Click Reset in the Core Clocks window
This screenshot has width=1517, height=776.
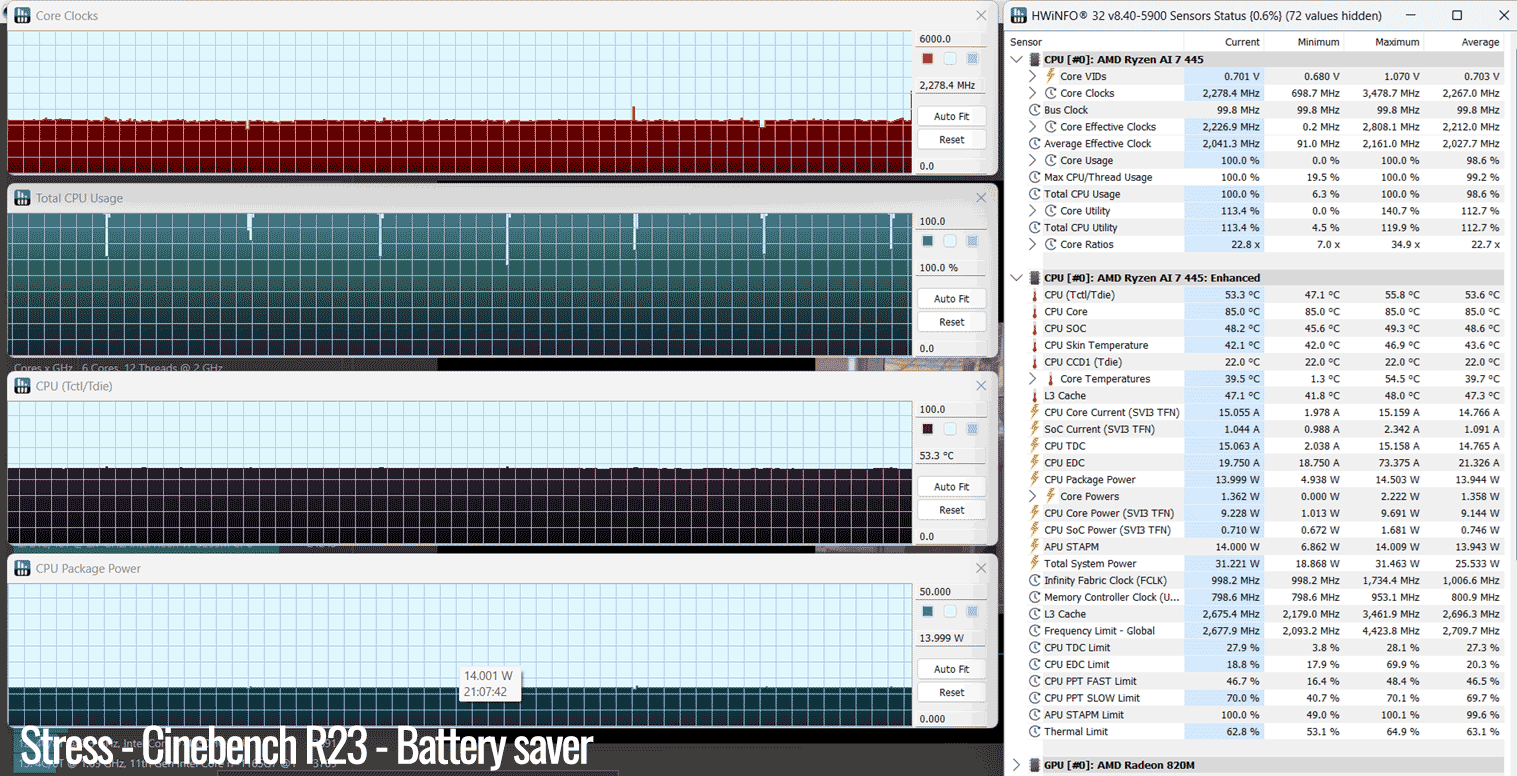pyautogui.click(x=951, y=140)
